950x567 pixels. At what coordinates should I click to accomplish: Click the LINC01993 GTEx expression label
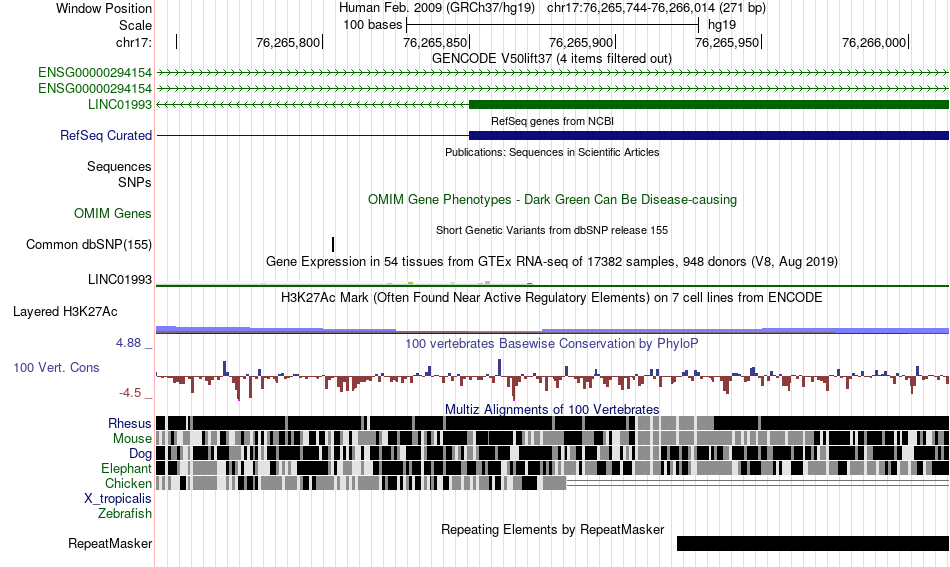pos(120,279)
